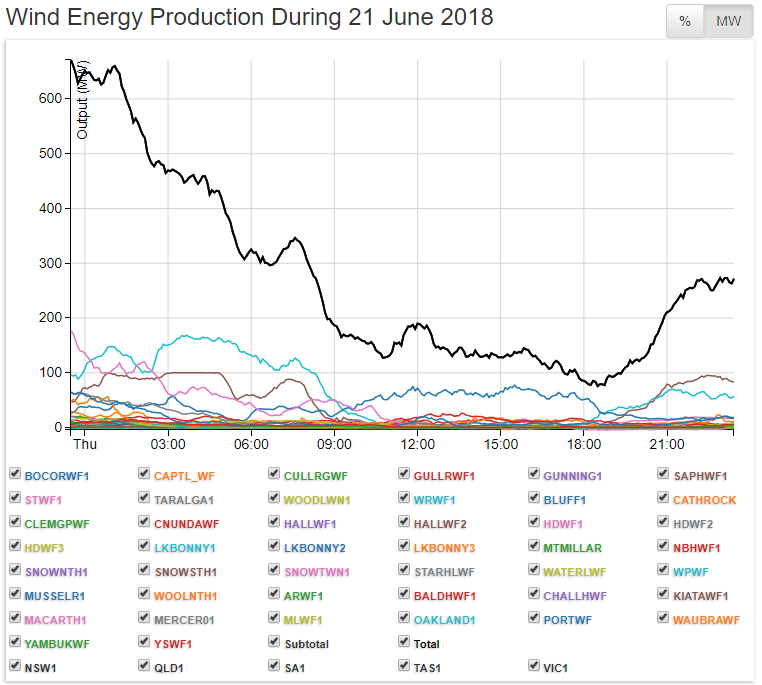Hide the SNOWTWN1 series checkbox
Screen dimensions: 762x685
pos(274,570)
